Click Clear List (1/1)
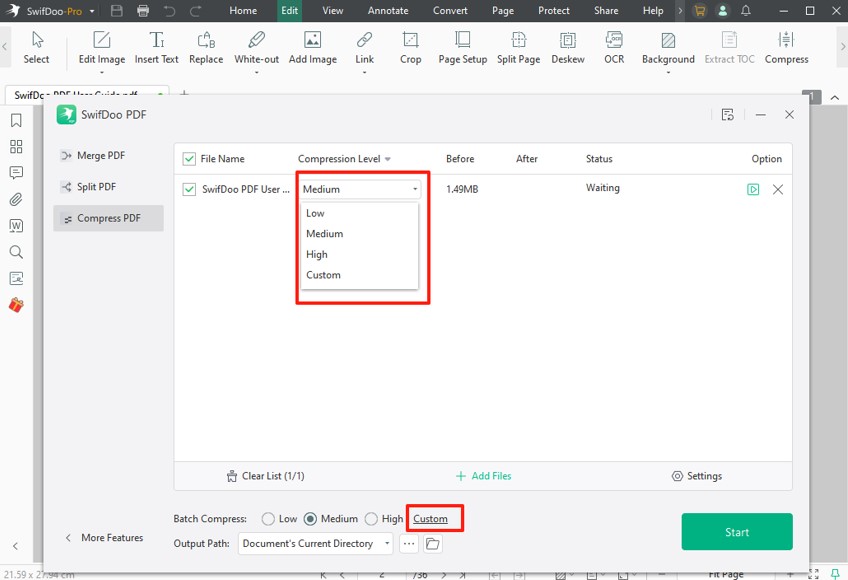Image resolution: width=848 pixels, height=580 pixels. tap(266, 476)
